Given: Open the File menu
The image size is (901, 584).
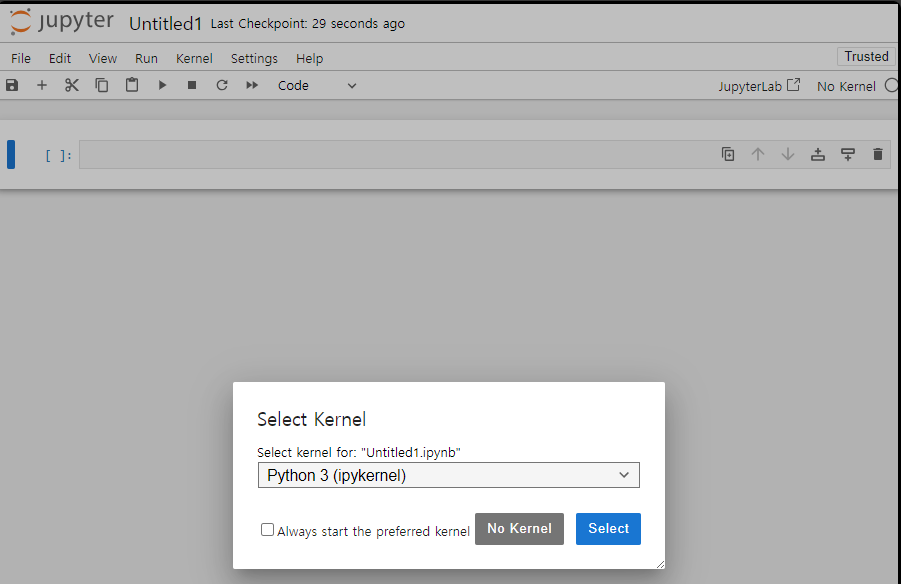Looking at the screenshot, I should coord(21,59).
